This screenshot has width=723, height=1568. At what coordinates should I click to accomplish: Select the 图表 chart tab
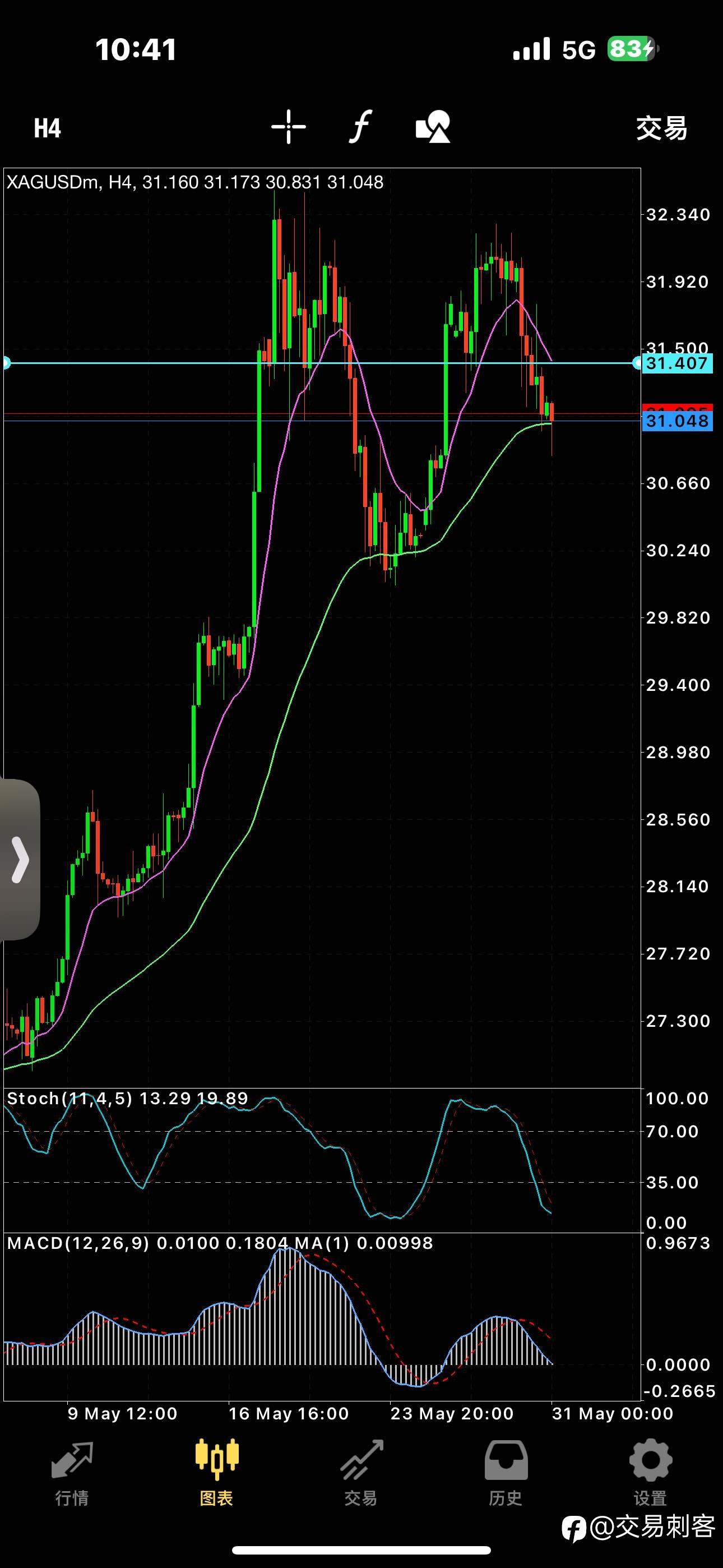(x=217, y=1473)
